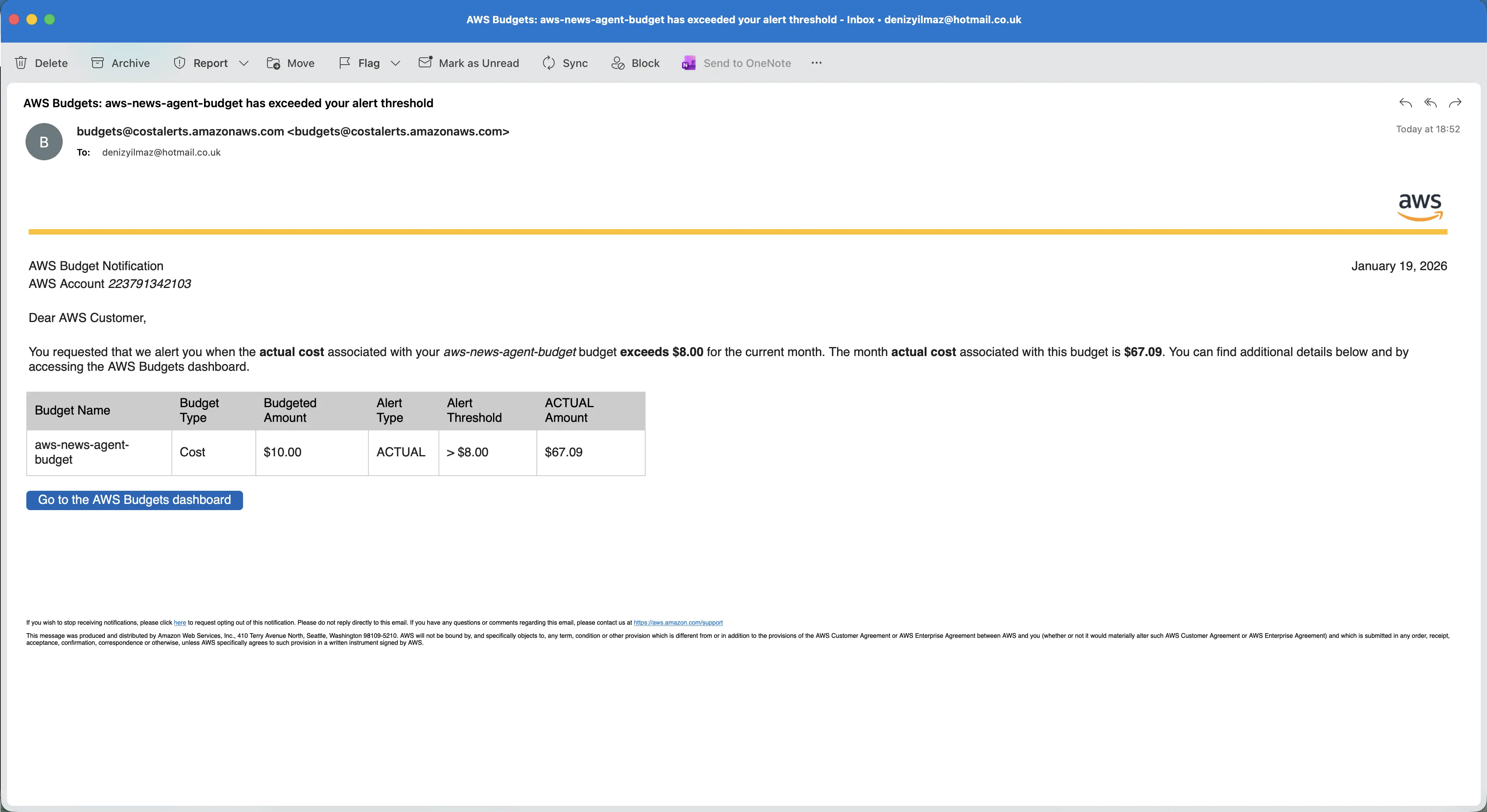Click the 'here' opt-out link
Screen dimensions: 1487x812
click(x=180, y=623)
